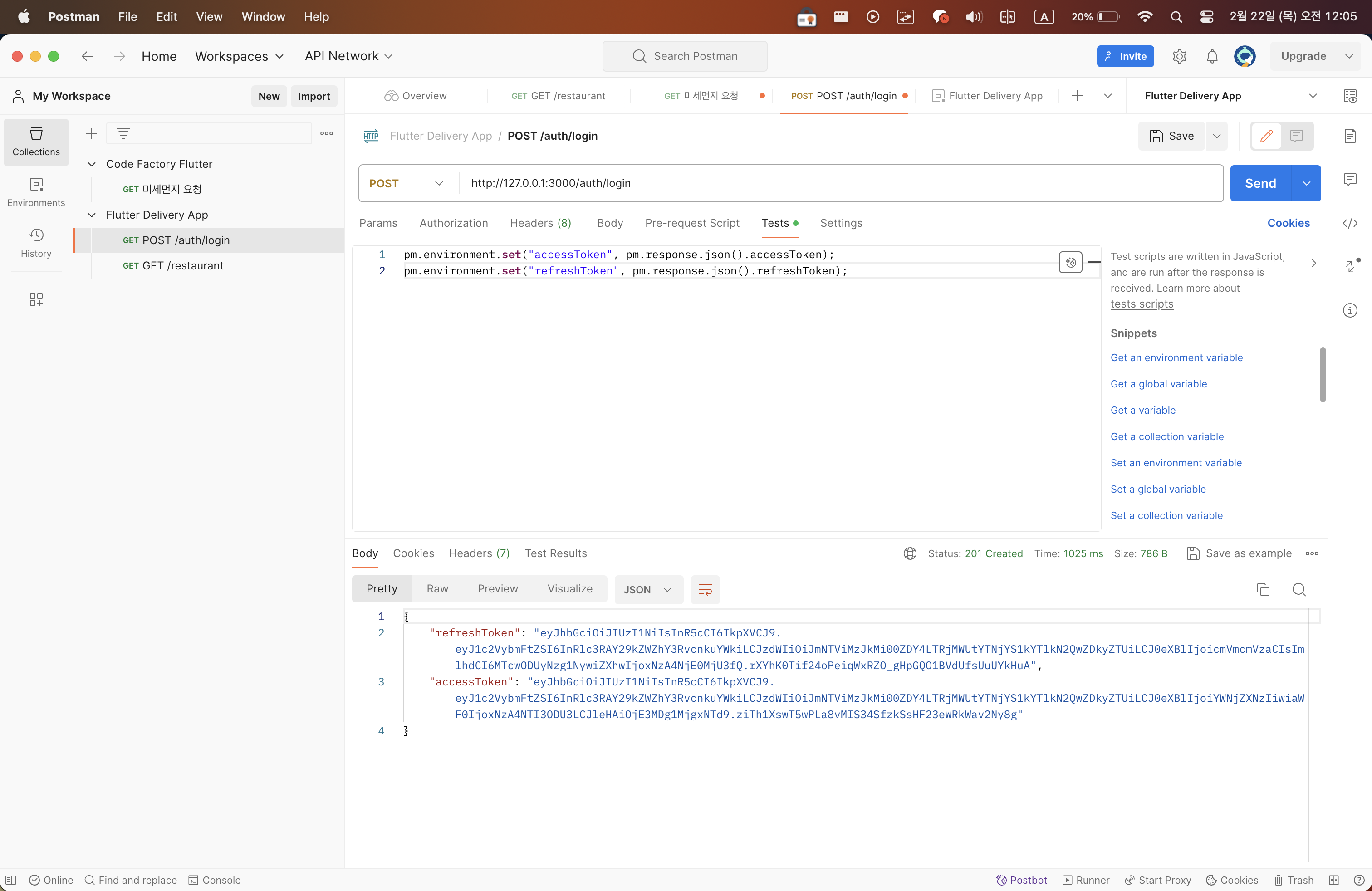Image resolution: width=1372 pixels, height=891 pixels.
Task: Copy the response body
Action: (x=1263, y=590)
